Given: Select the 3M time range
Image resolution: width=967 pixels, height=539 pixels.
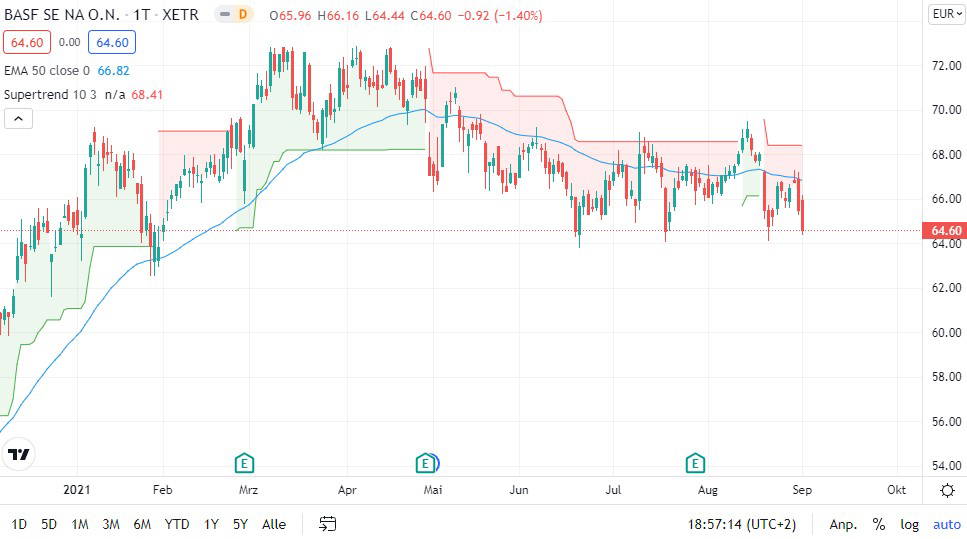Looking at the screenshot, I should coord(111,524).
